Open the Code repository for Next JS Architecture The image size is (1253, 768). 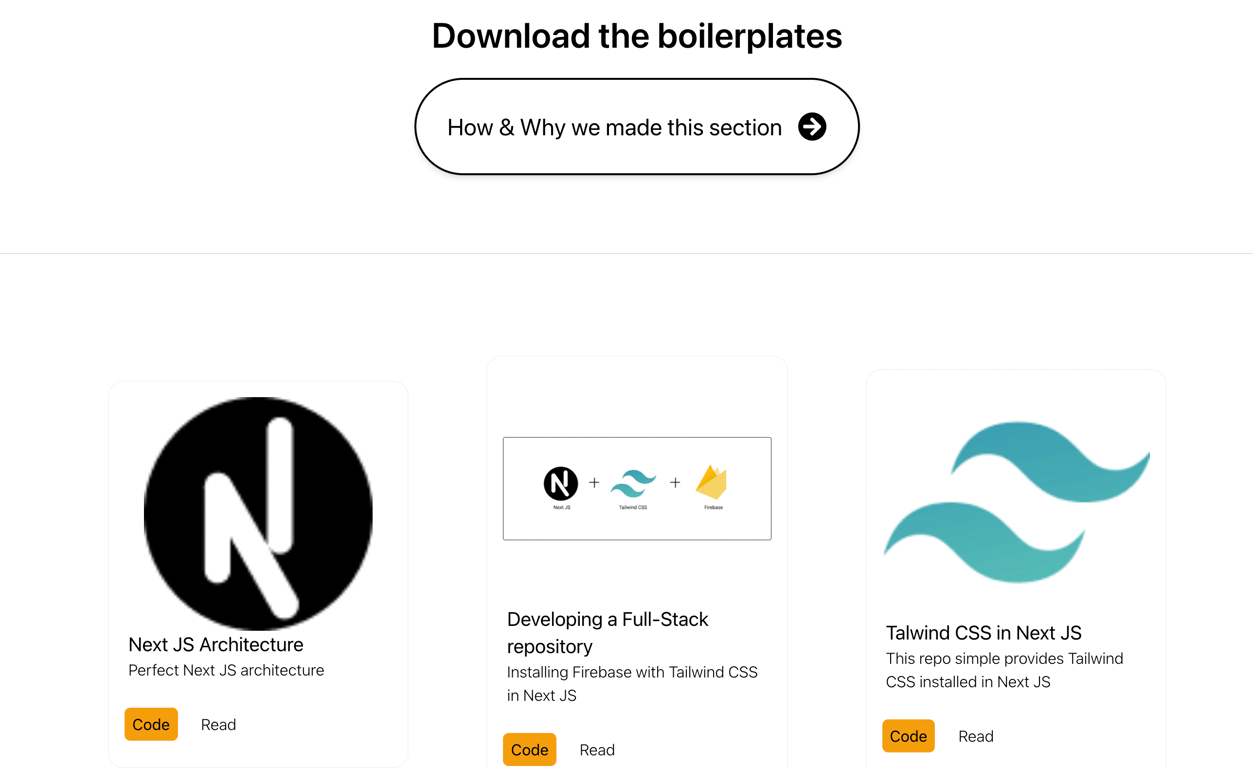[x=151, y=724]
